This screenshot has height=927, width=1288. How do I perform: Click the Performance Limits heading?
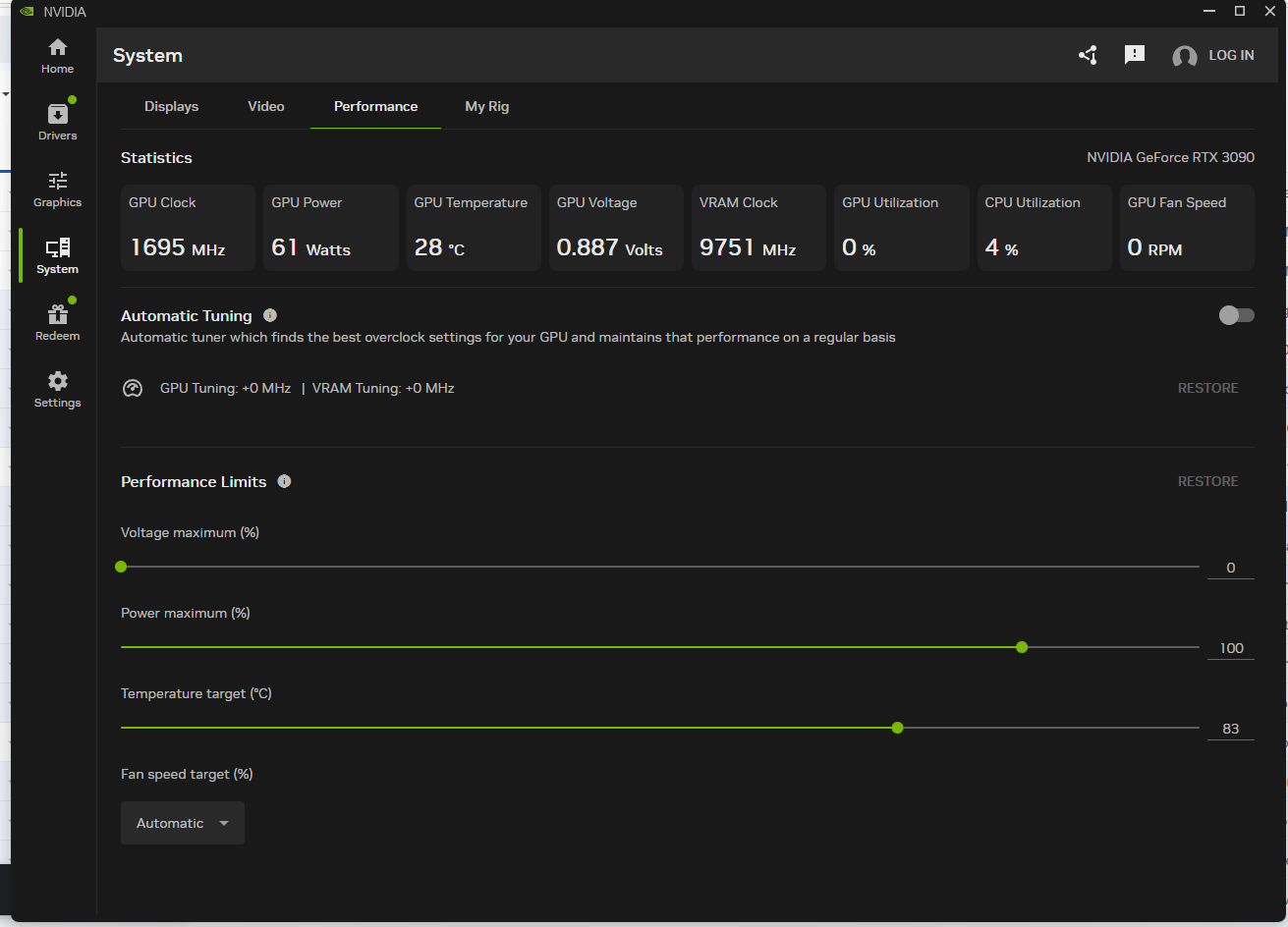194,481
